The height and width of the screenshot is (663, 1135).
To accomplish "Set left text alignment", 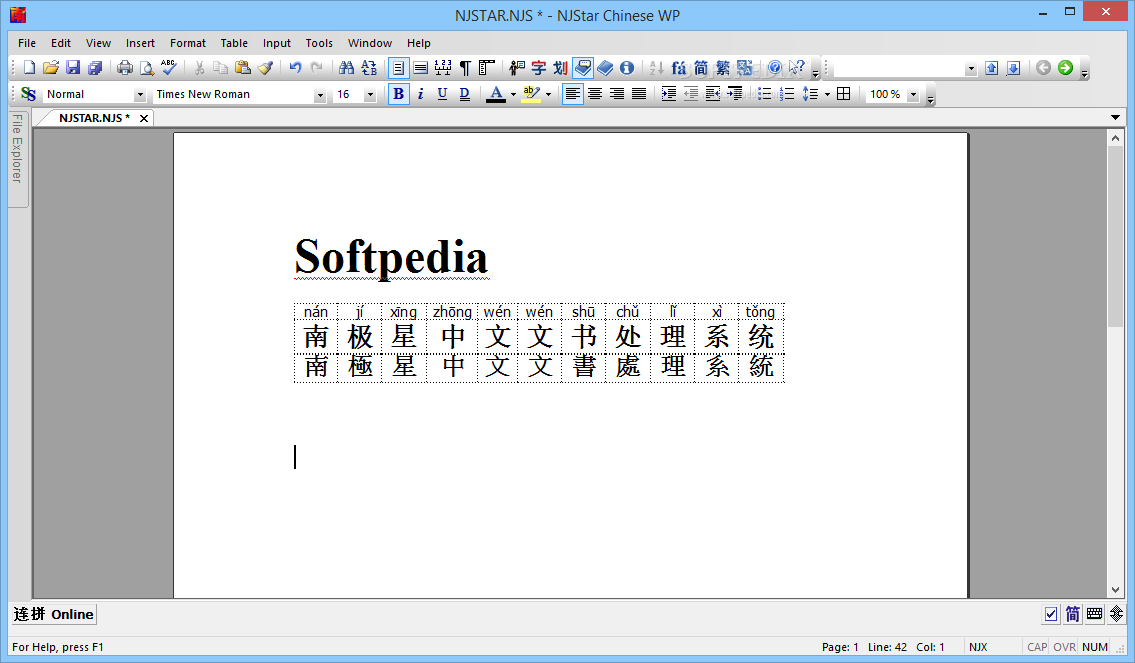I will tap(573, 94).
